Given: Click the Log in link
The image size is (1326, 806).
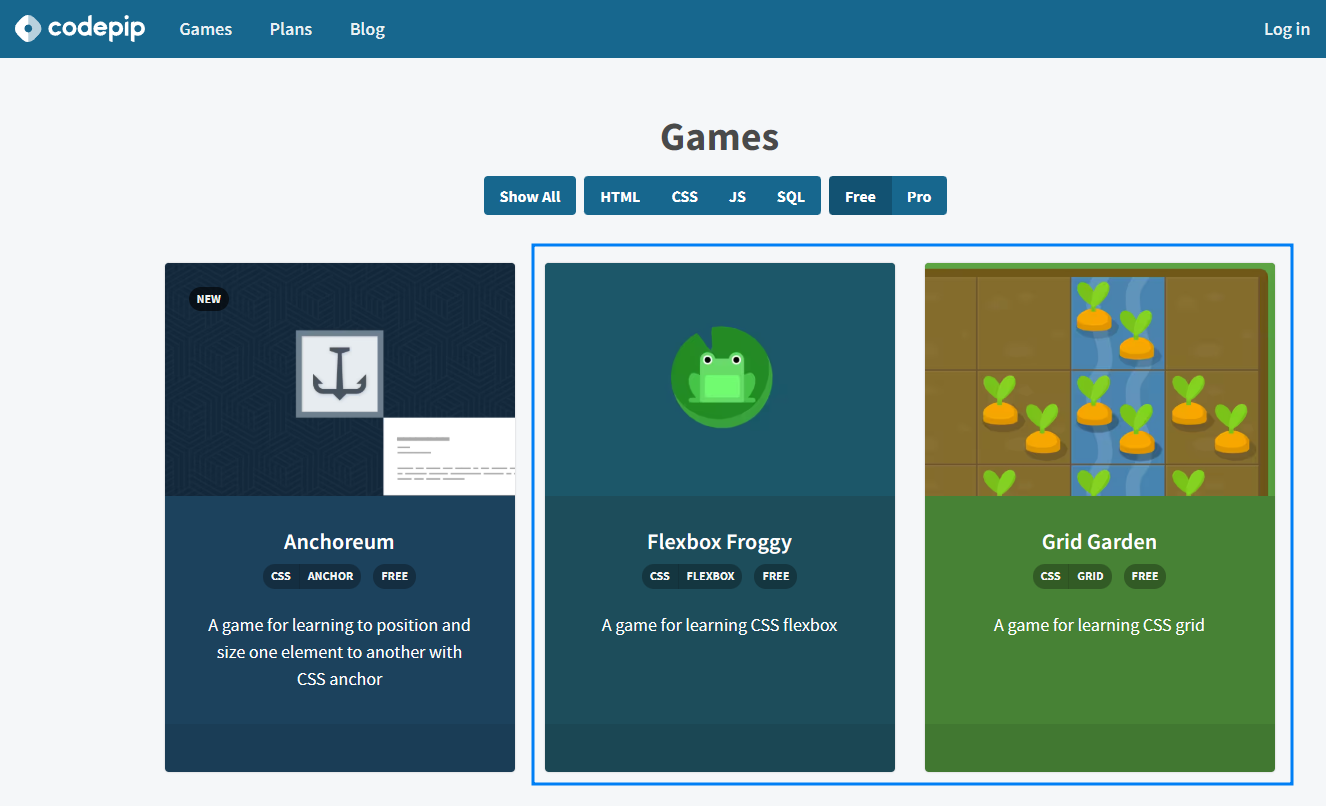Looking at the screenshot, I should [x=1287, y=29].
